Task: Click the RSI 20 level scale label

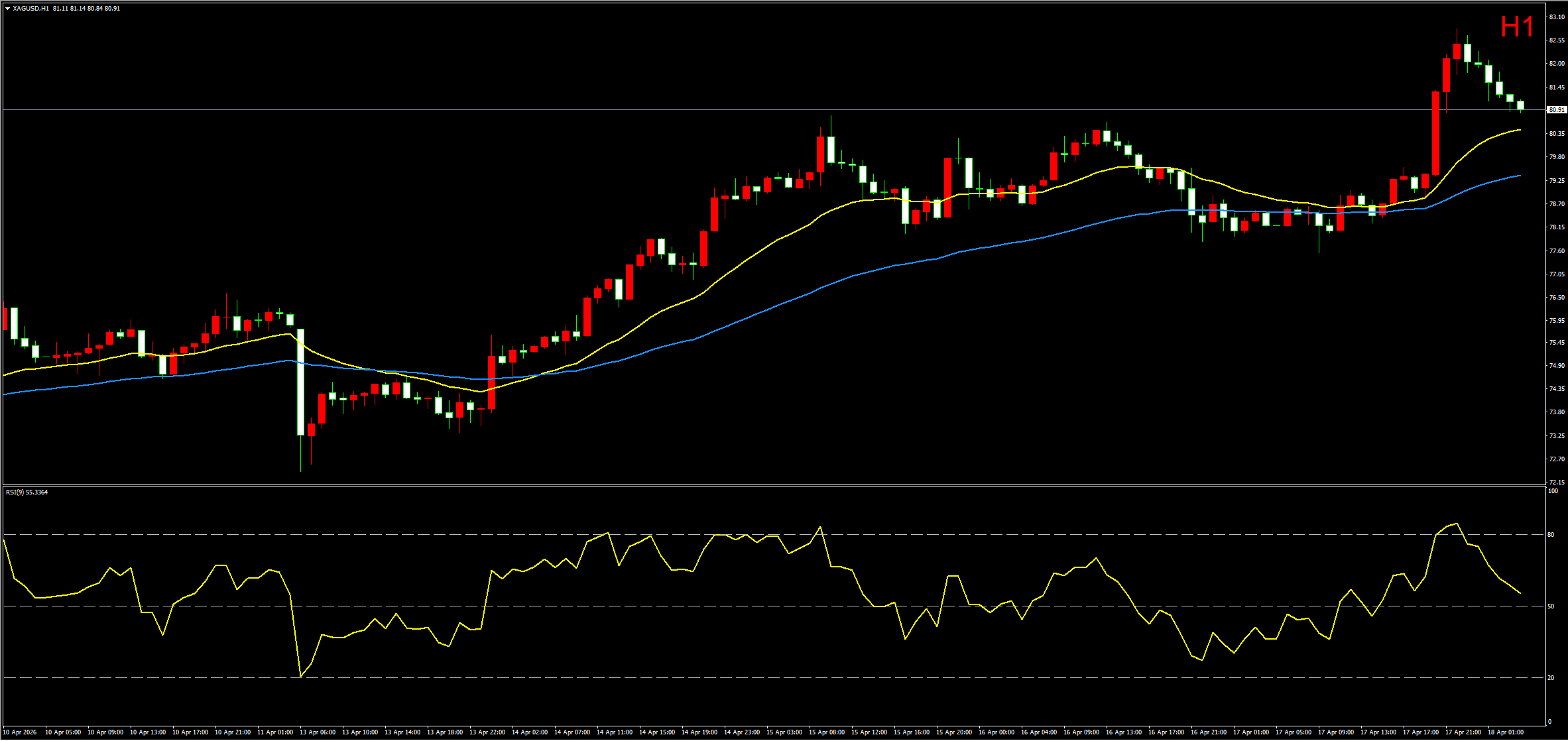Action: 1551,678
